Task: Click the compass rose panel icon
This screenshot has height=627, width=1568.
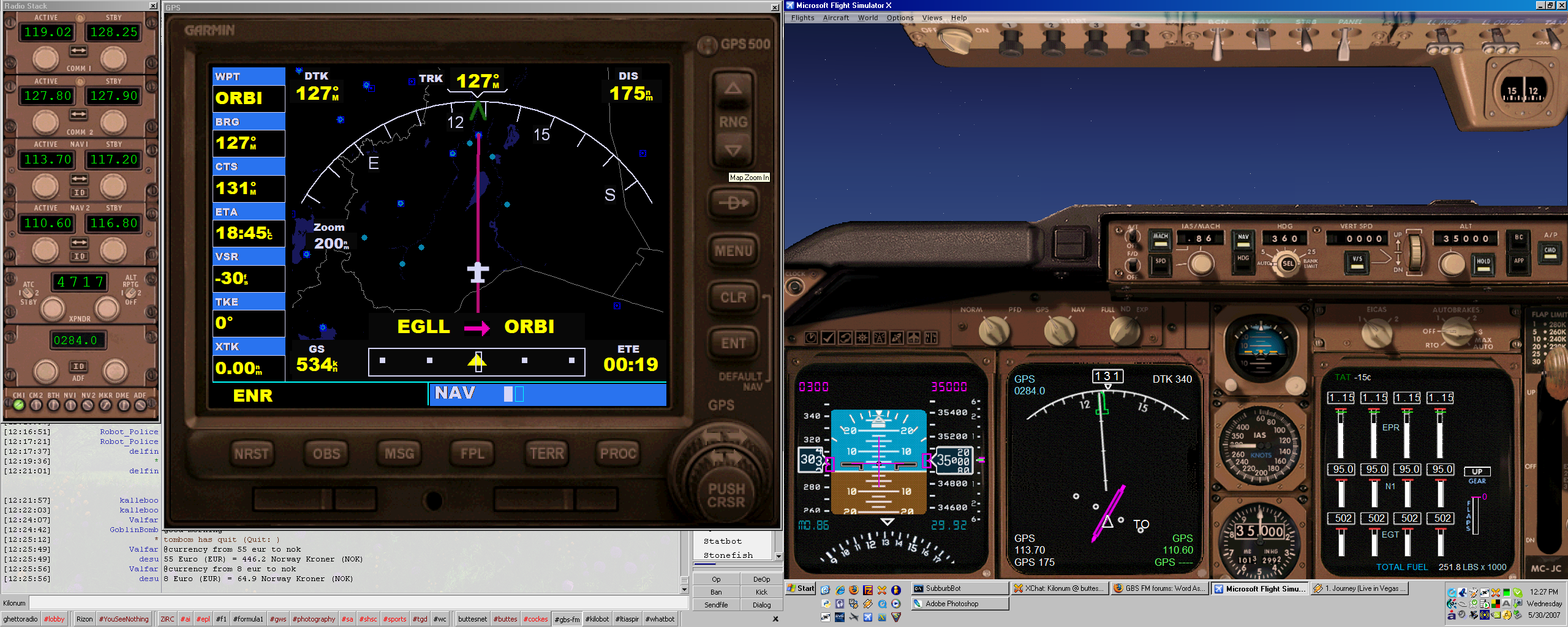Action: point(862,337)
